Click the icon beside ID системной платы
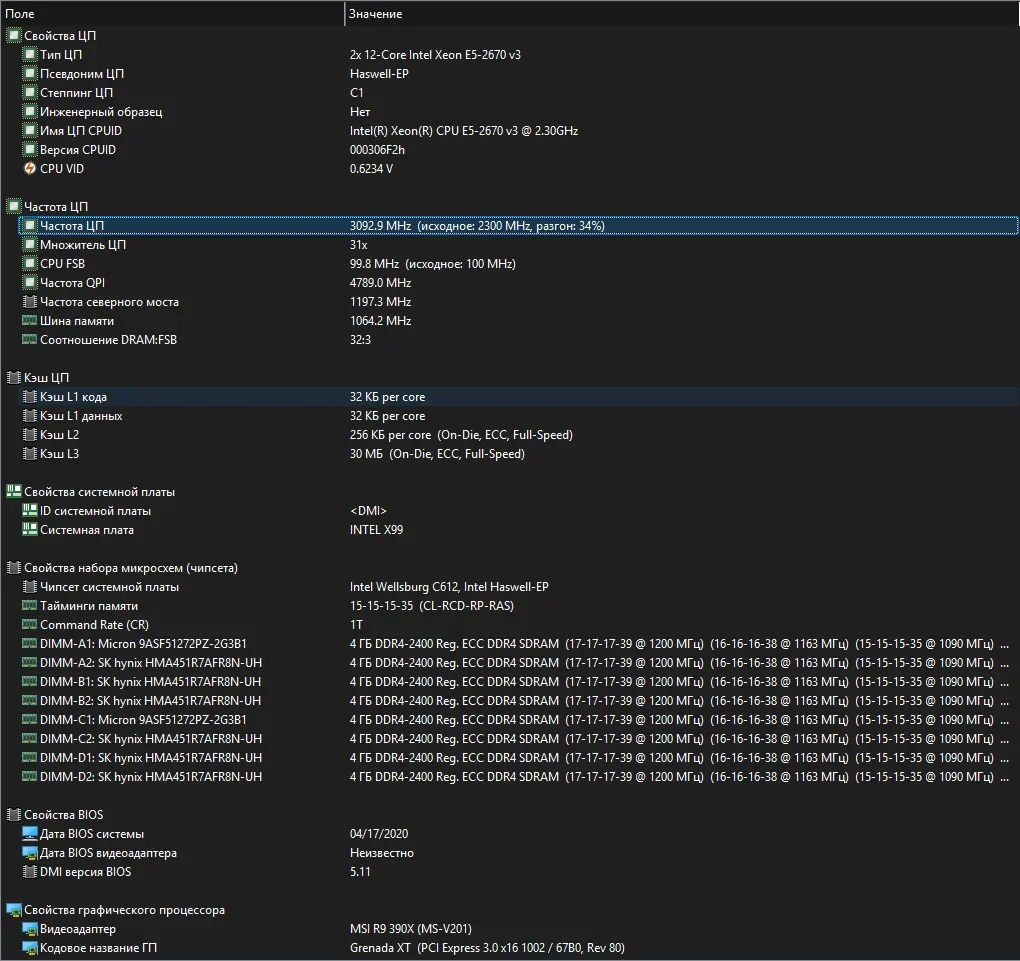This screenshot has width=1020, height=961. 29,510
